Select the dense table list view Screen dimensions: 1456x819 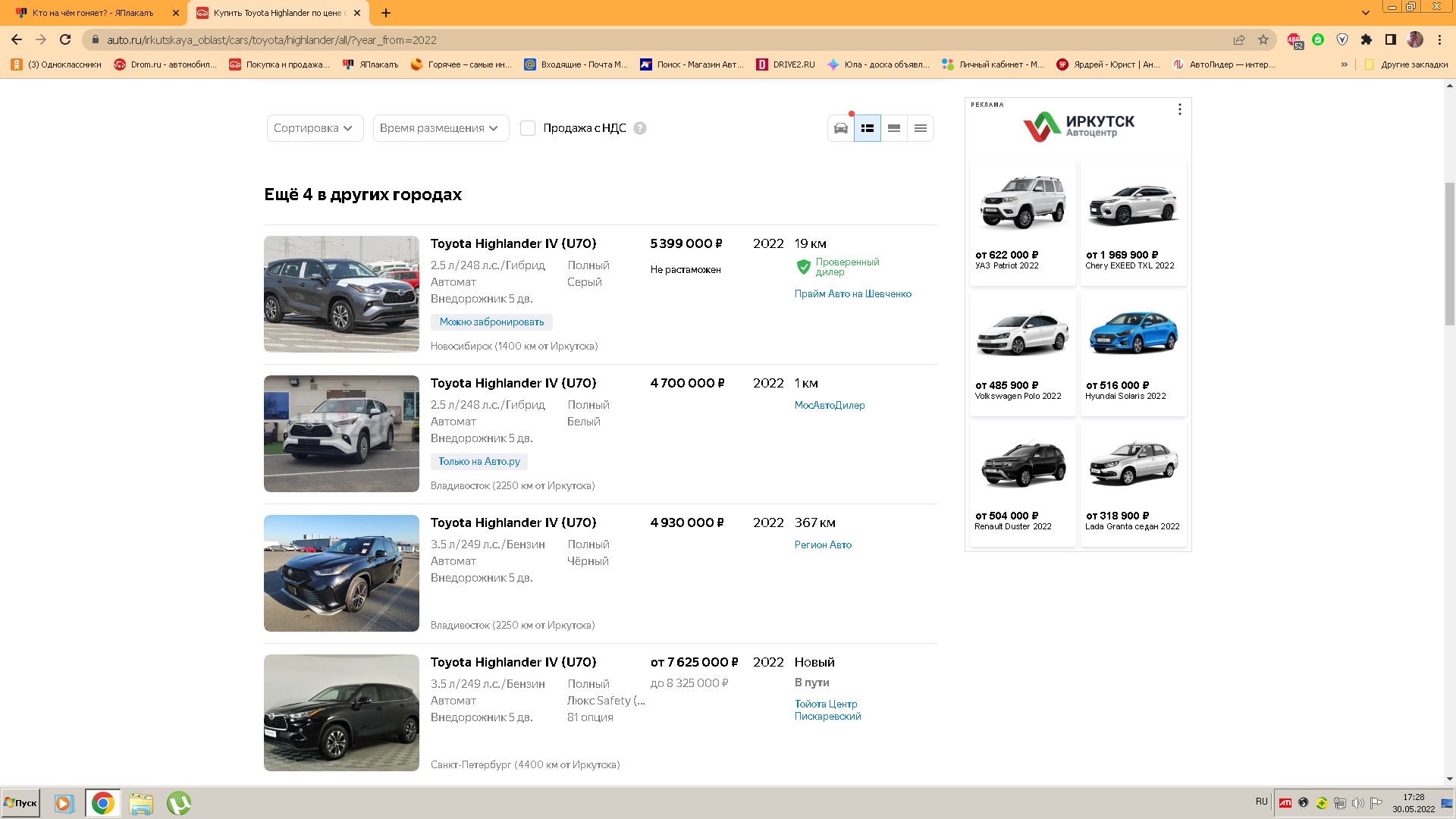921,128
